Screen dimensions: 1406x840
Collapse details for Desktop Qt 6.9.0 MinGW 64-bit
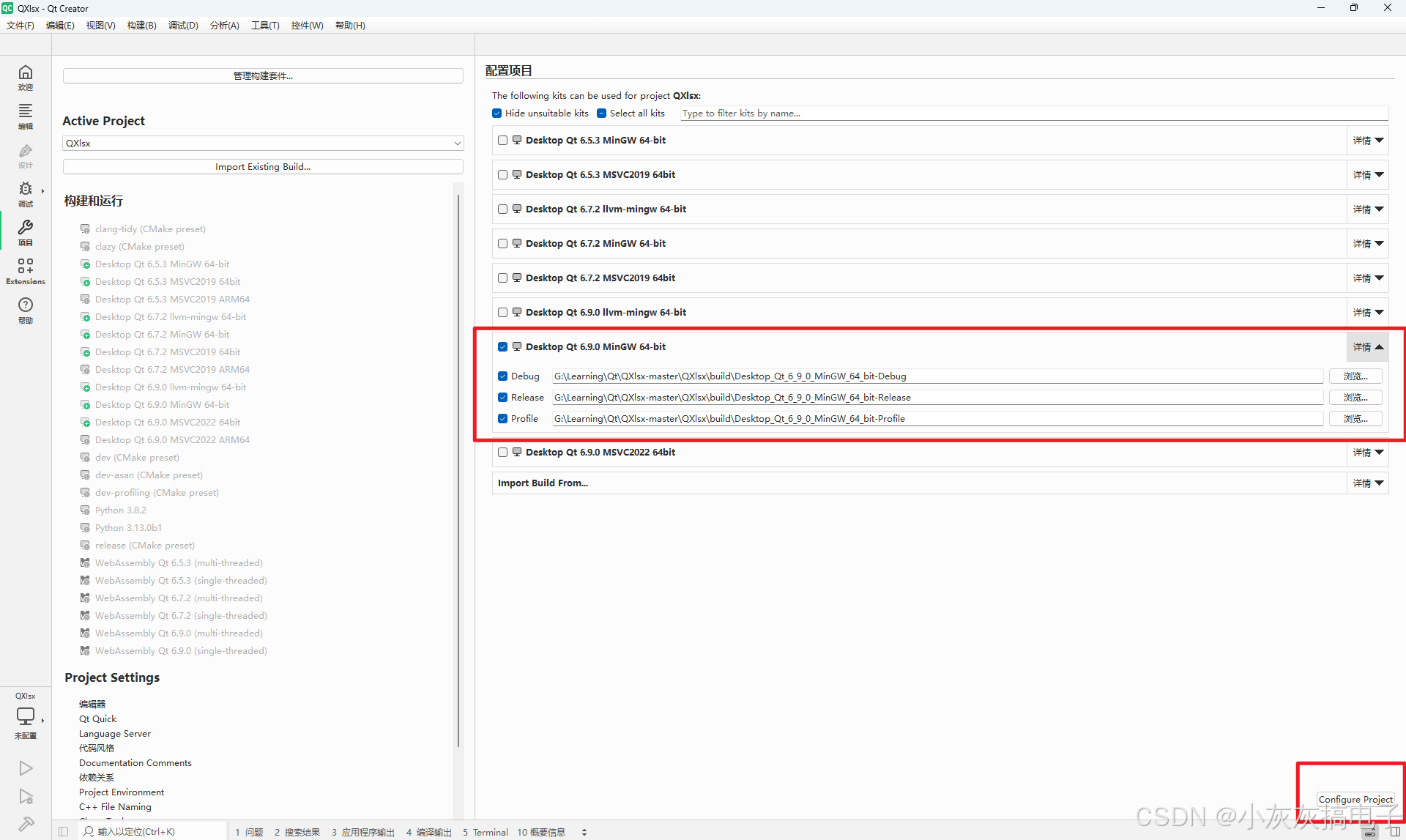1368,347
